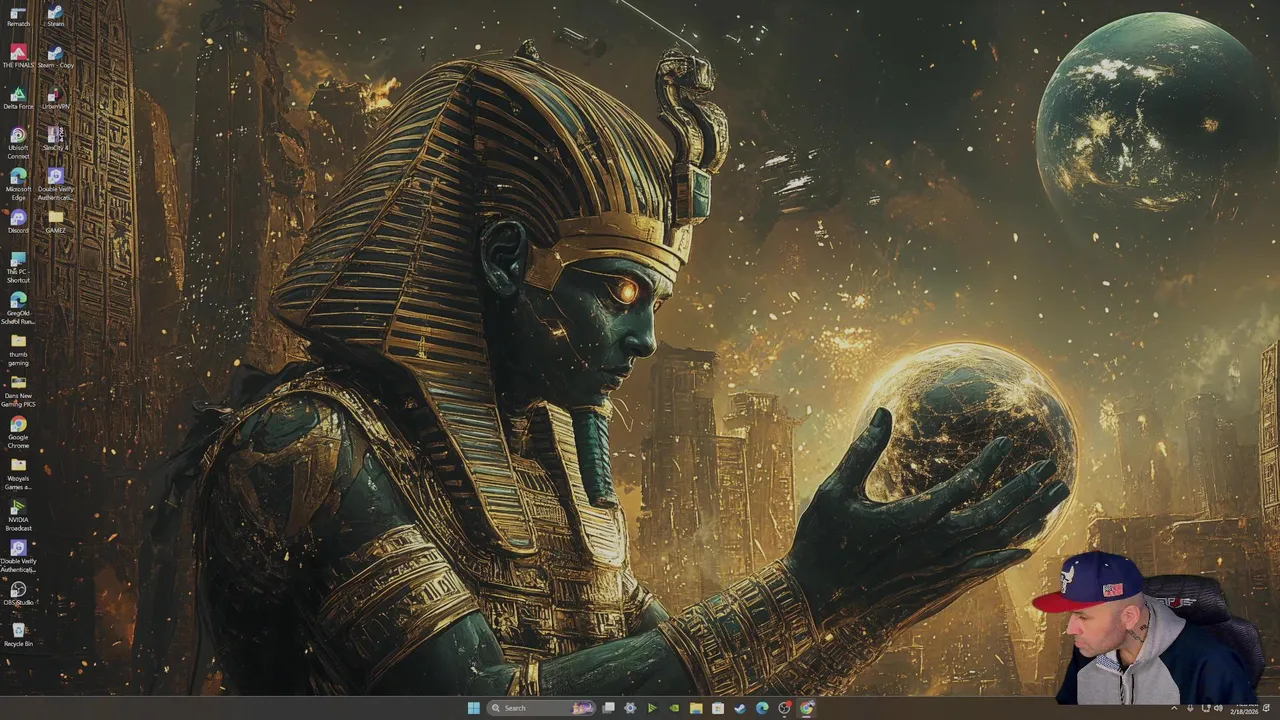The width and height of the screenshot is (1280, 720).
Task: Open OBS Studio from the taskbar
Action: pos(785,708)
